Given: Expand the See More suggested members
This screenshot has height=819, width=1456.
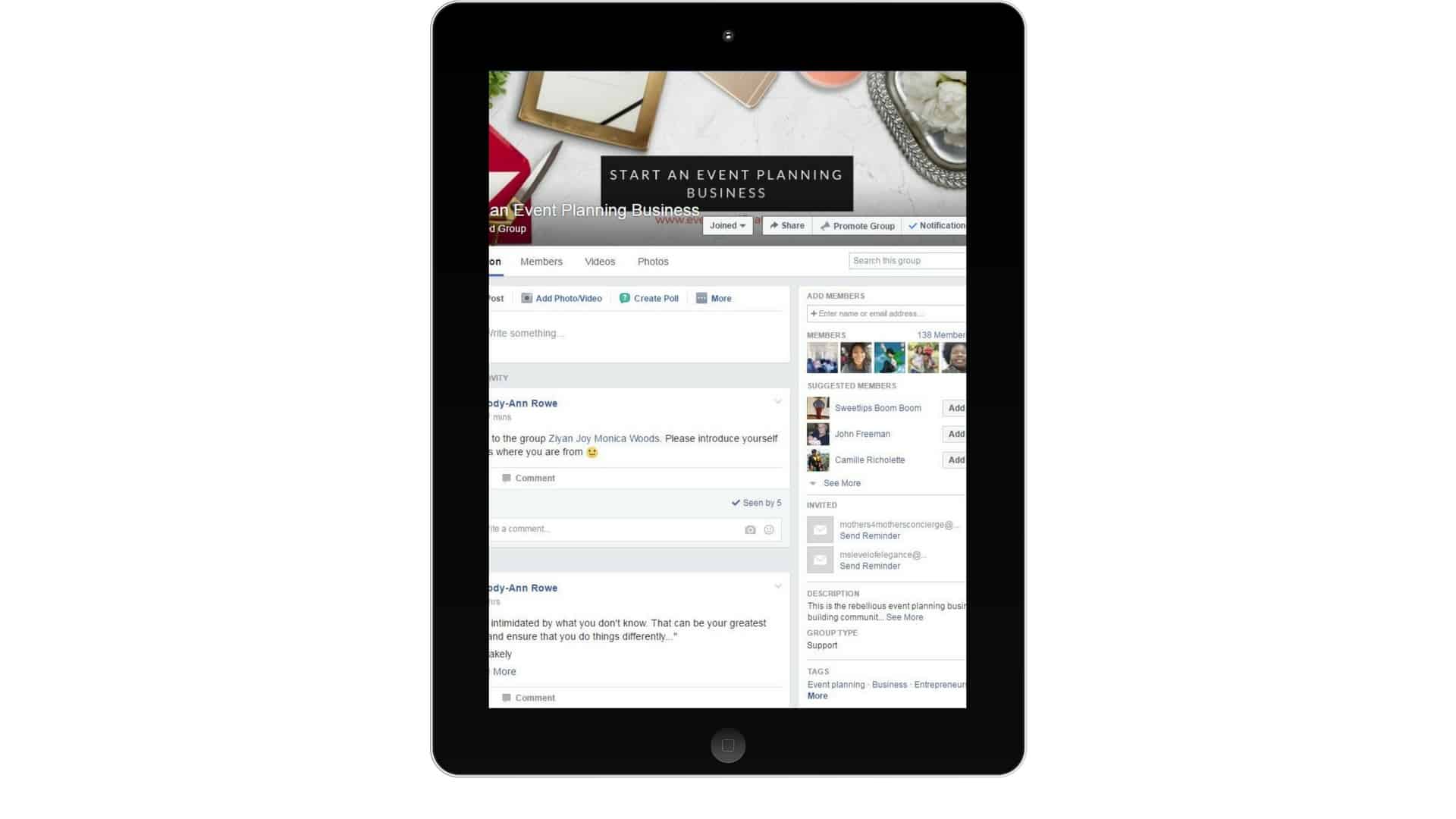Looking at the screenshot, I should 842,483.
